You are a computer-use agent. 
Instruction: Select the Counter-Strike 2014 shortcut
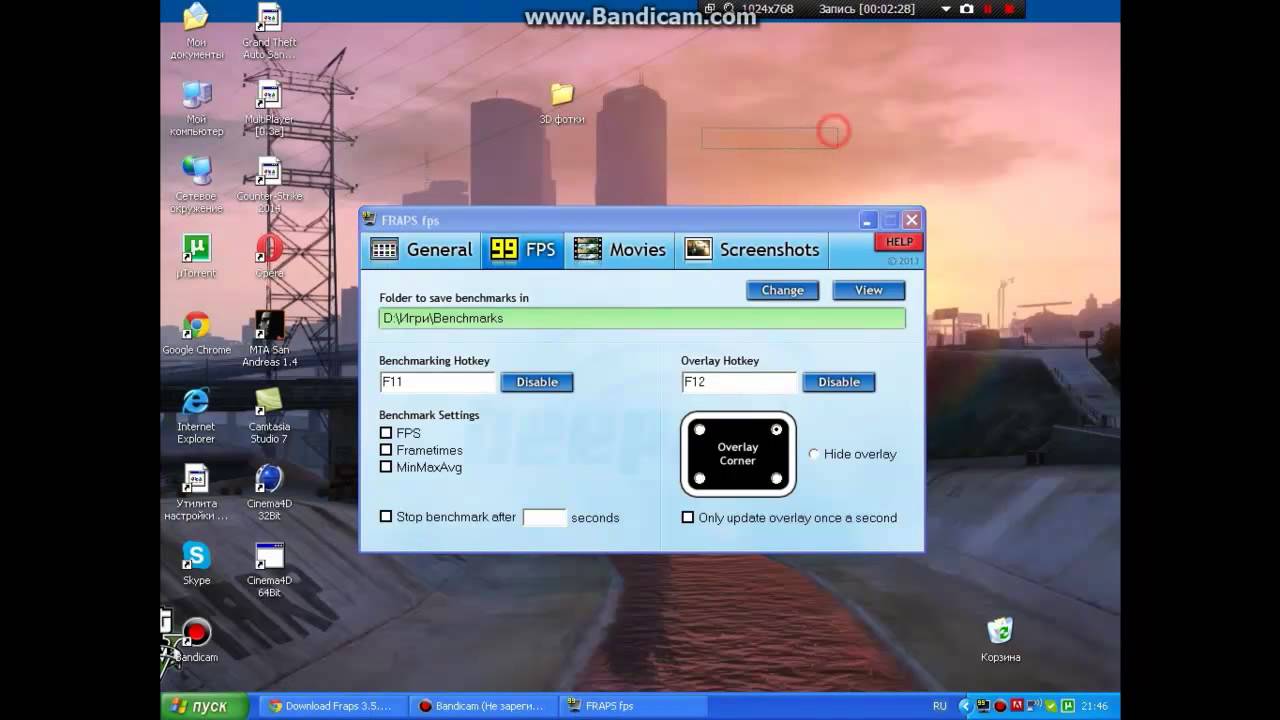coord(269,185)
